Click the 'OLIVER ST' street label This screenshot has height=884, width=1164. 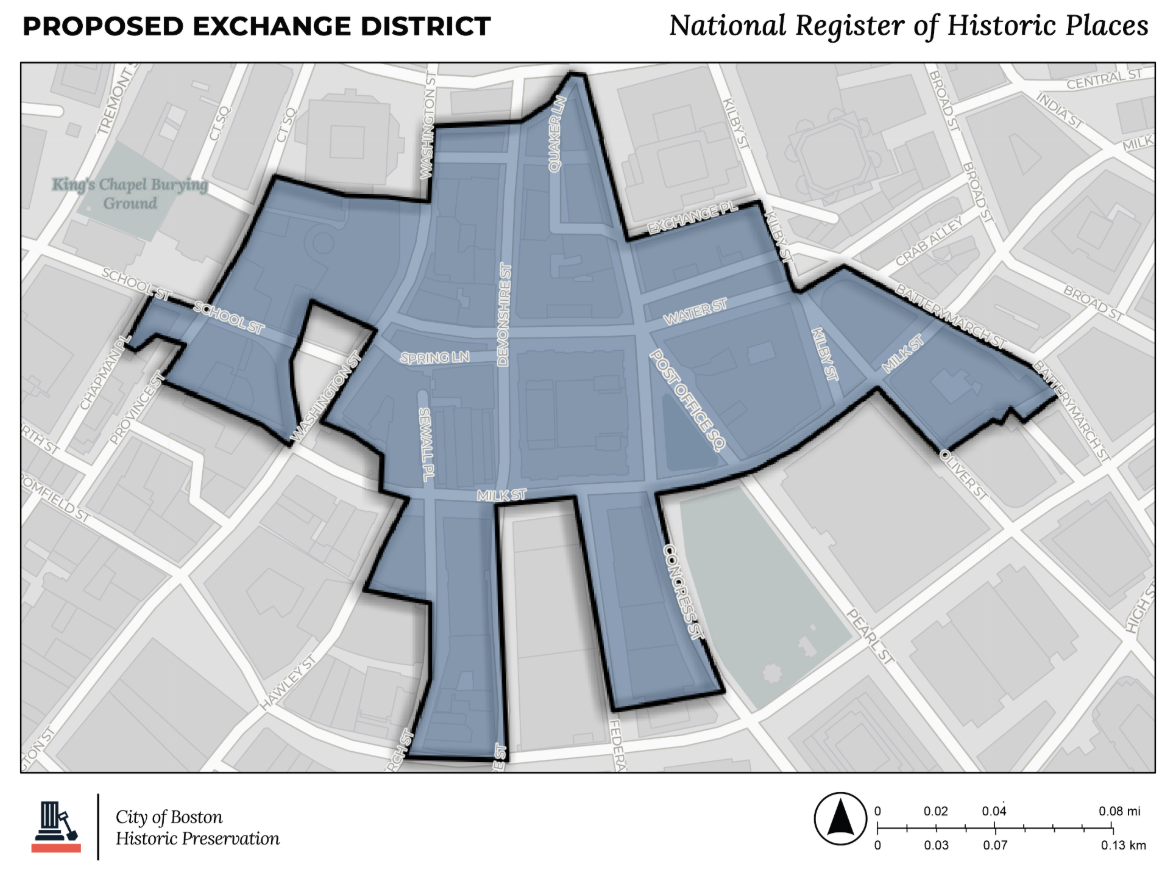(x=964, y=474)
